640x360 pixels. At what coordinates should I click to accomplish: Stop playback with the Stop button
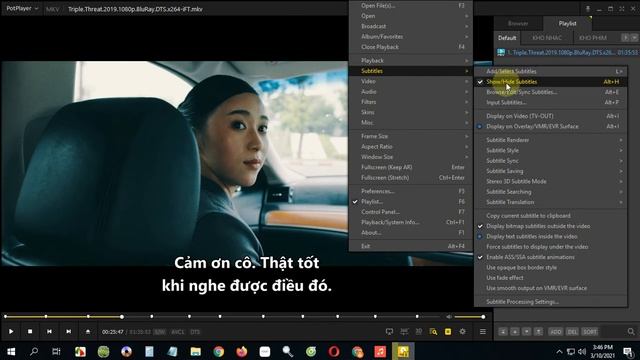click(x=30, y=331)
